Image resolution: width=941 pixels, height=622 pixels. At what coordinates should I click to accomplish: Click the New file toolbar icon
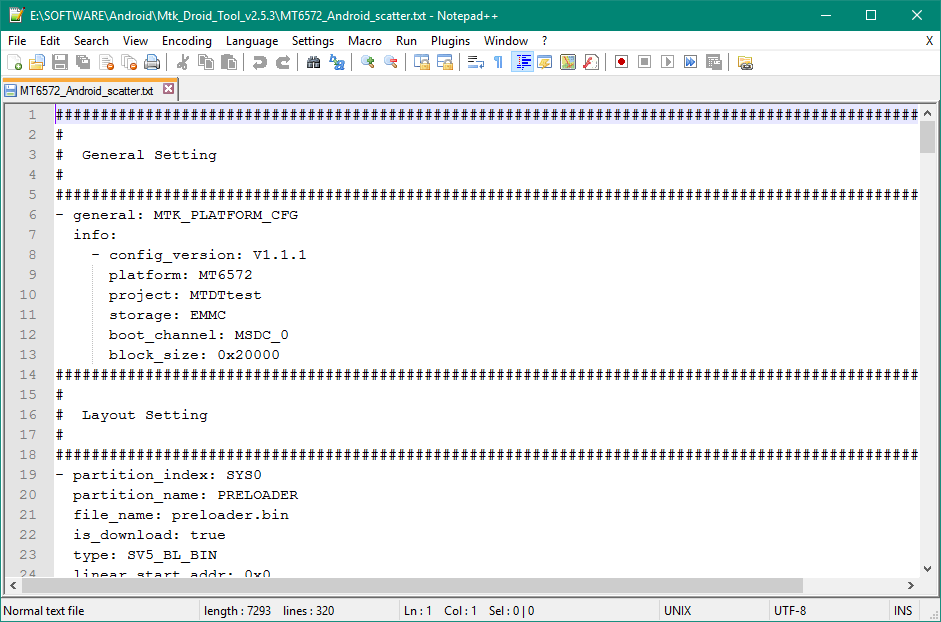pos(14,62)
